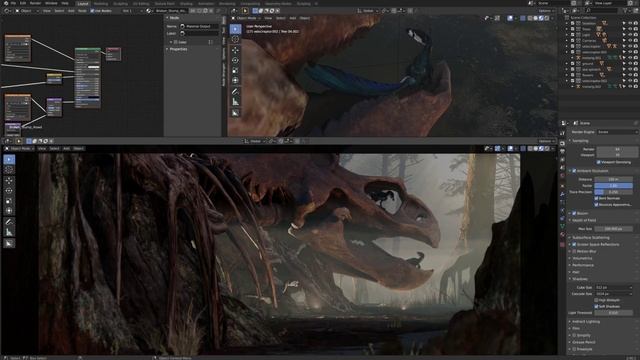Toggle Screen Space Reflections checkbox
This screenshot has height=360, width=640.
click(x=574, y=244)
